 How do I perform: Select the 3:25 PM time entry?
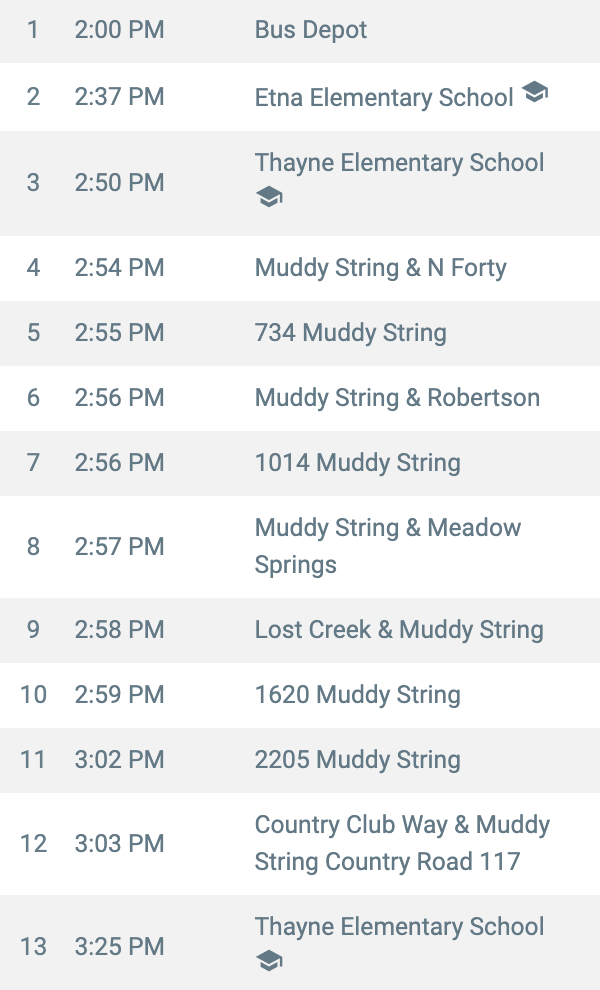click(119, 946)
